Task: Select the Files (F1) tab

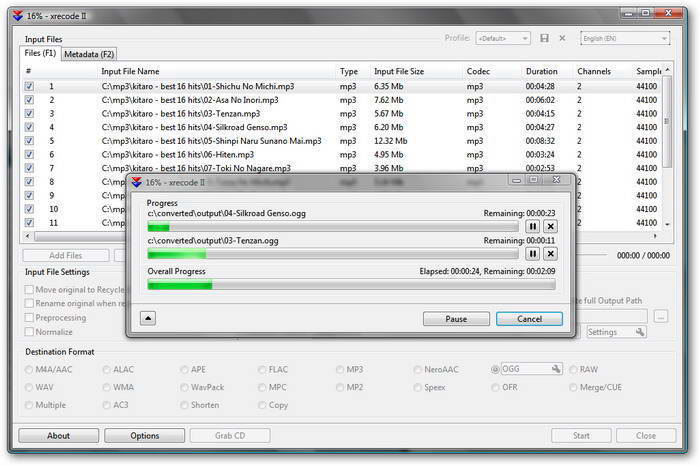Action: point(40,53)
